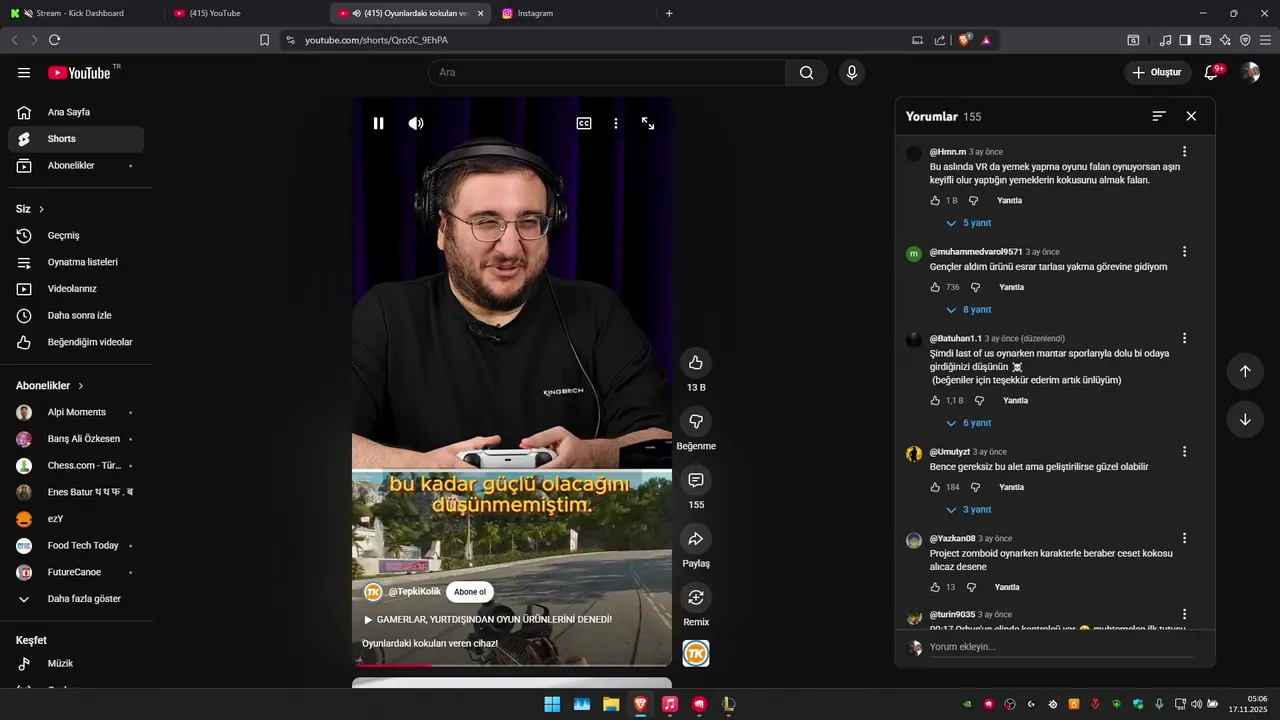
Task: Reply to @Hmn.m with Yanıtla
Action: click(x=1009, y=201)
